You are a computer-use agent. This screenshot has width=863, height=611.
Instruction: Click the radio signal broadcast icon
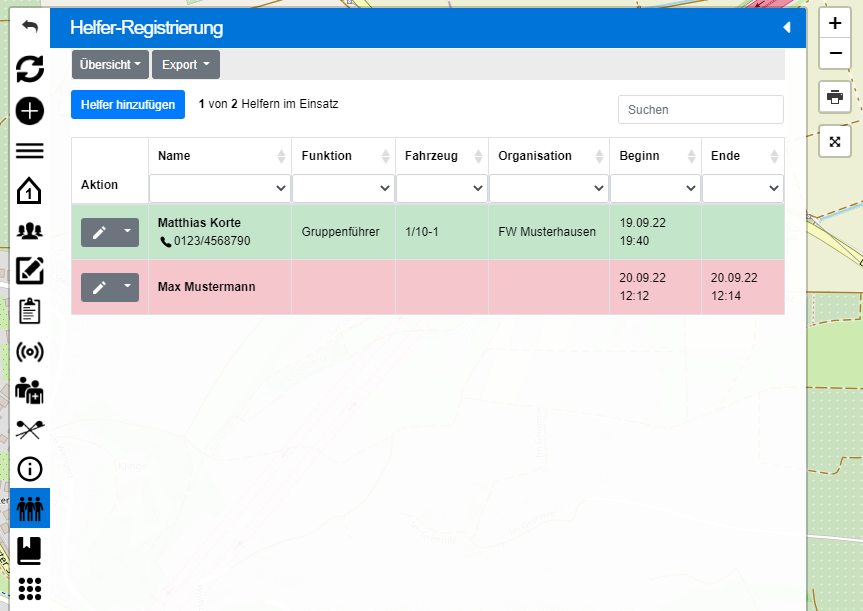30,351
